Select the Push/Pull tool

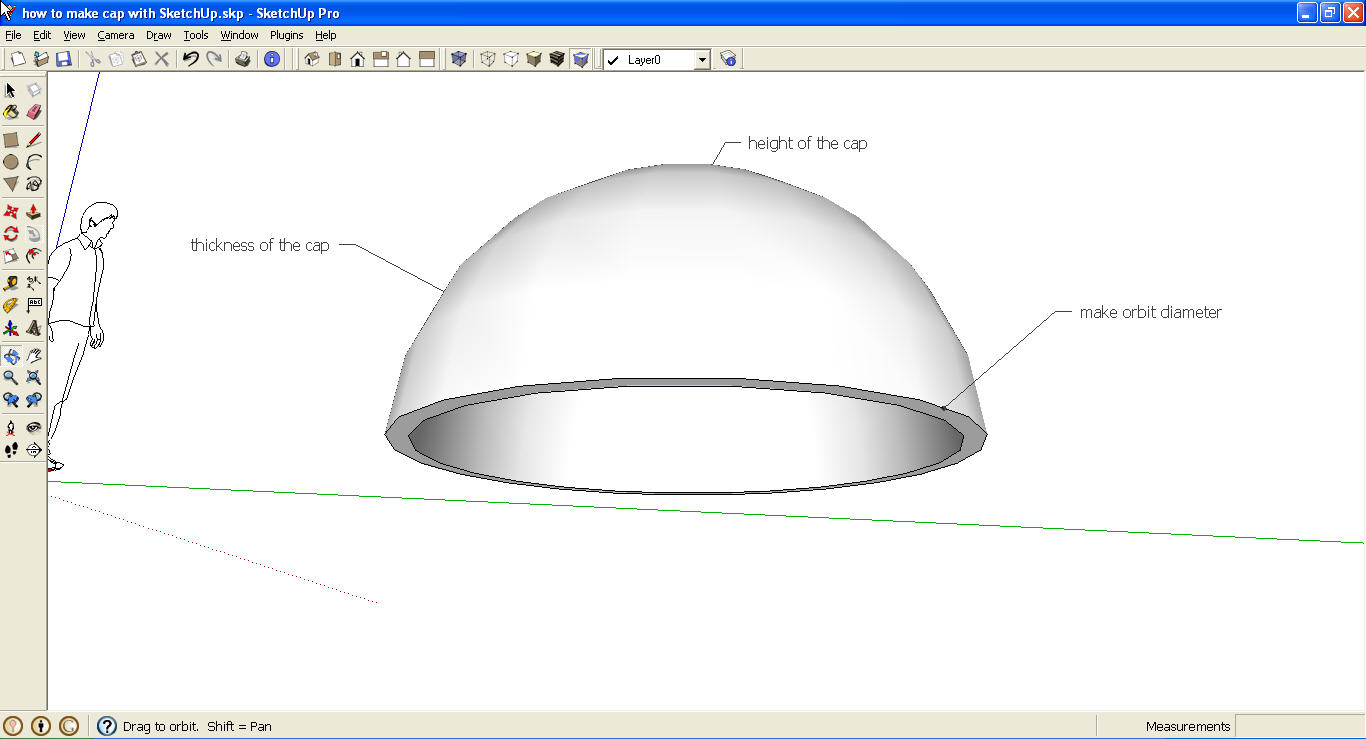(33, 211)
